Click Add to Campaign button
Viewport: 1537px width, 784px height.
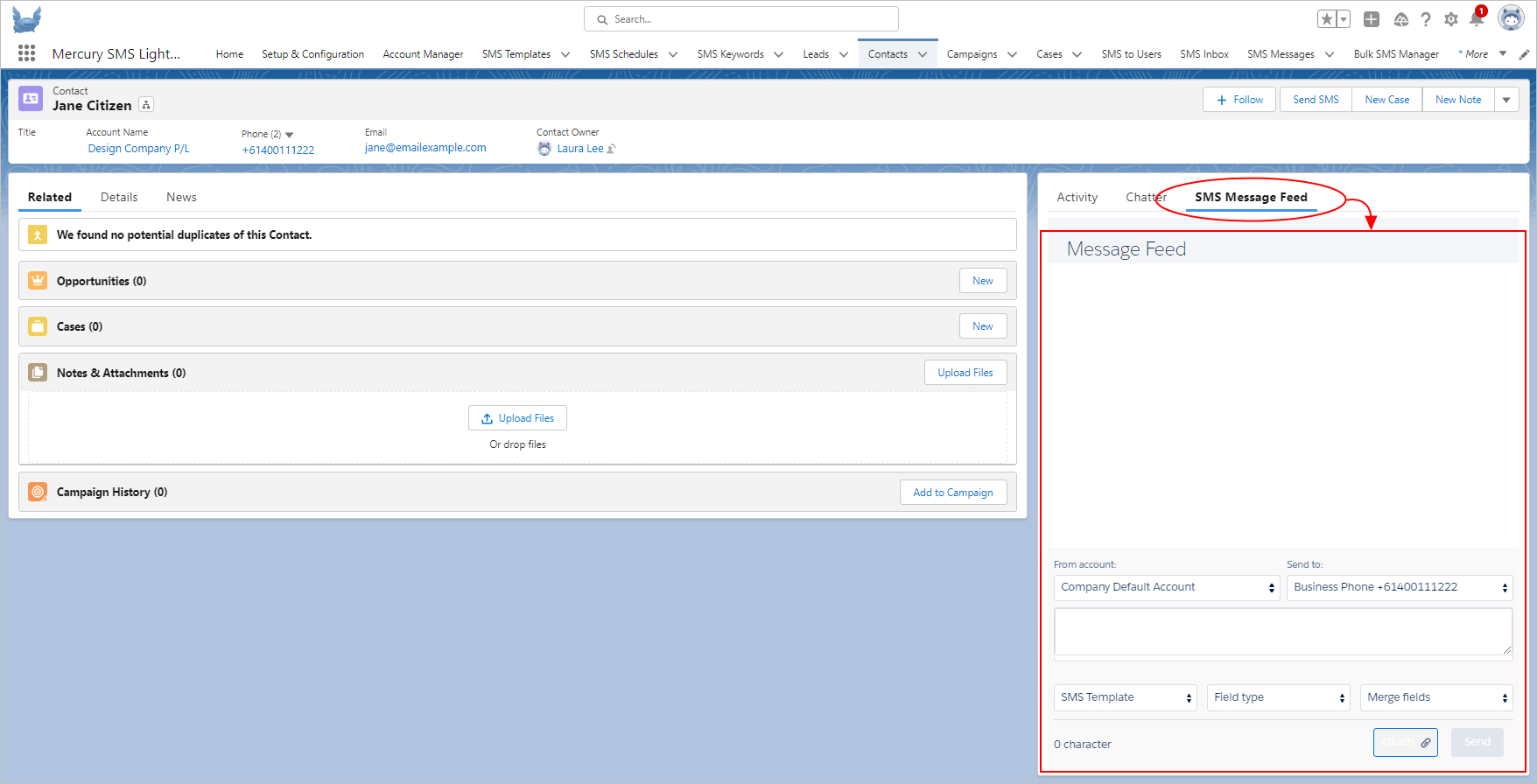pyautogui.click(x=953, y=493)
